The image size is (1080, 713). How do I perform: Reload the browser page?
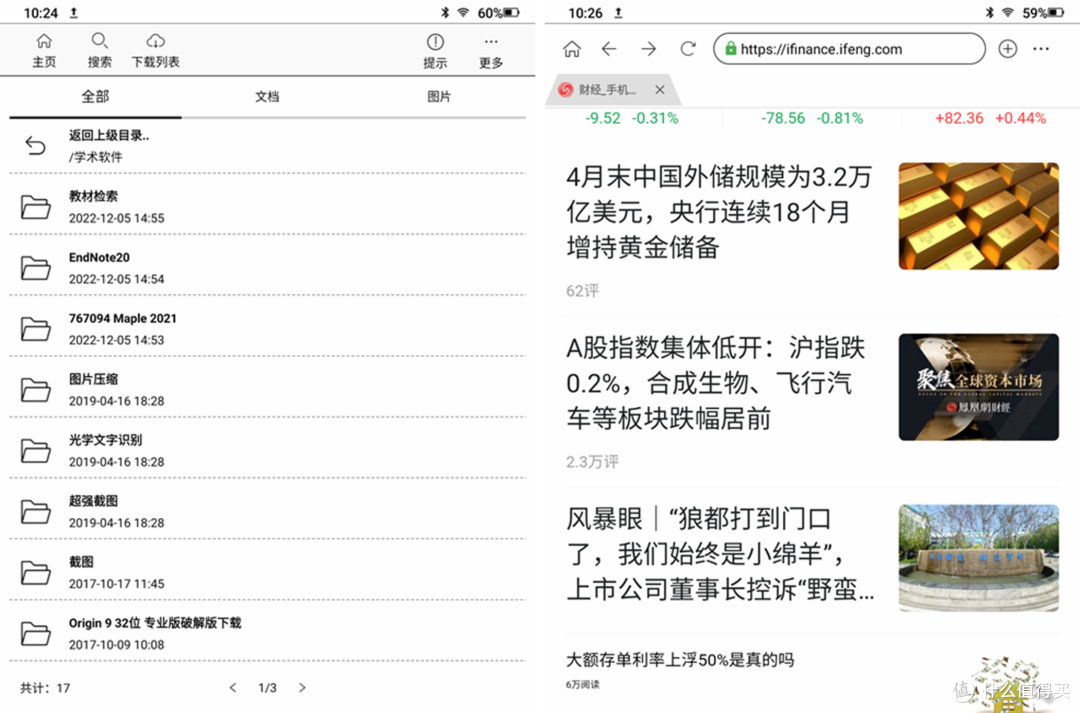point(687,49)
